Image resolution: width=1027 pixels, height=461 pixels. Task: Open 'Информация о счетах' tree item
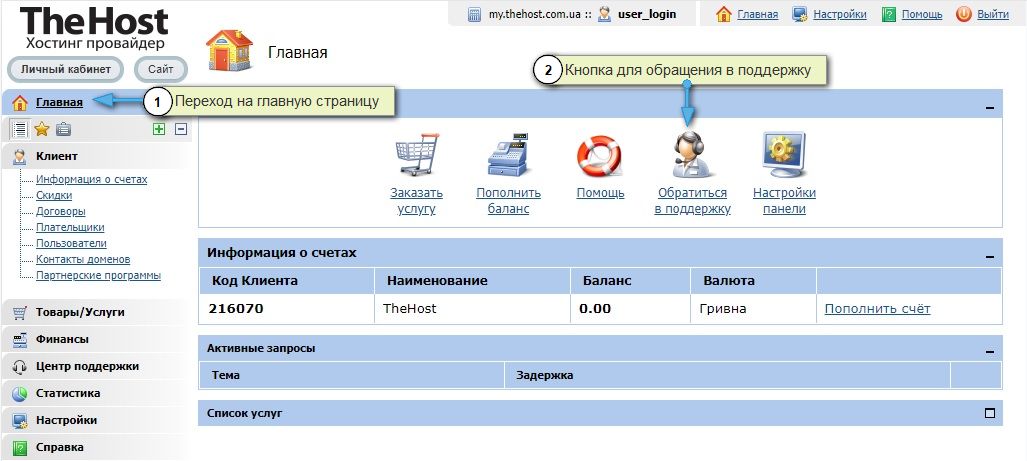pos(92,179)
